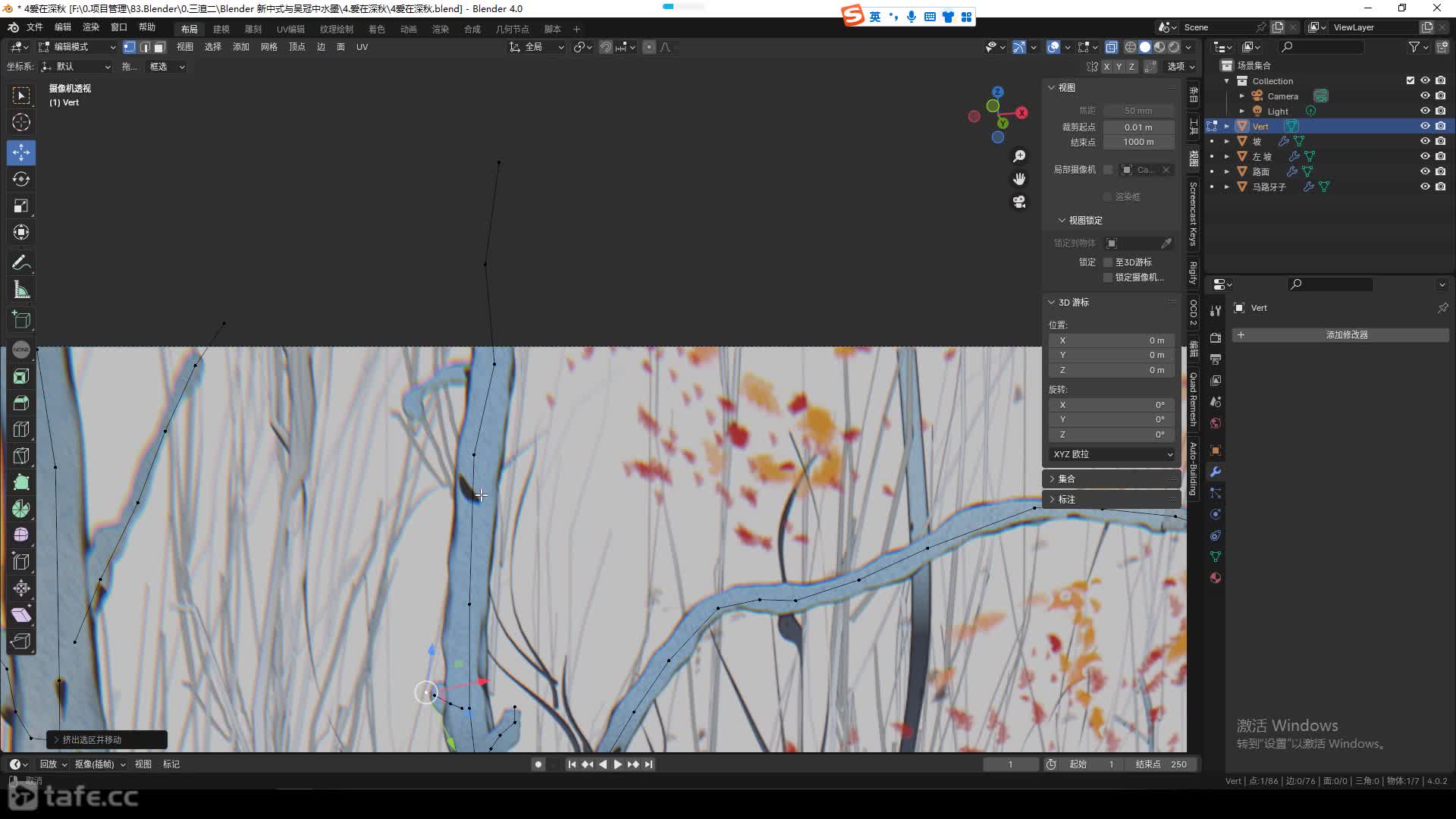
Task: Jump to the last frame
Action: point(649,764)
